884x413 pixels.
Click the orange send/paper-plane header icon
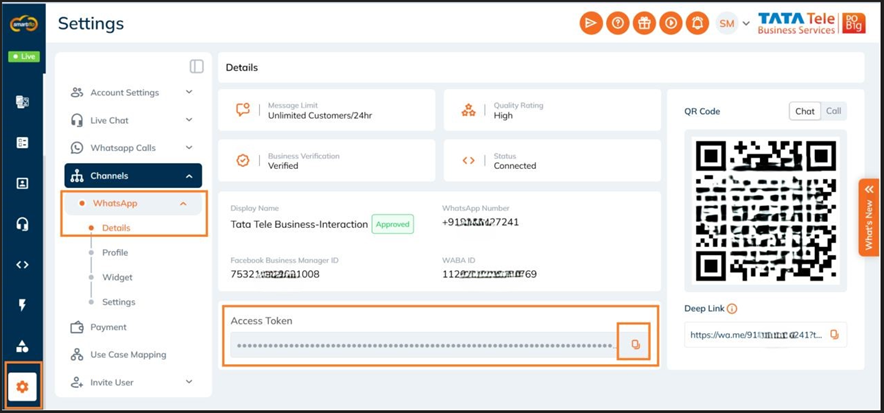pyautogui.click(x=591, y=23)
